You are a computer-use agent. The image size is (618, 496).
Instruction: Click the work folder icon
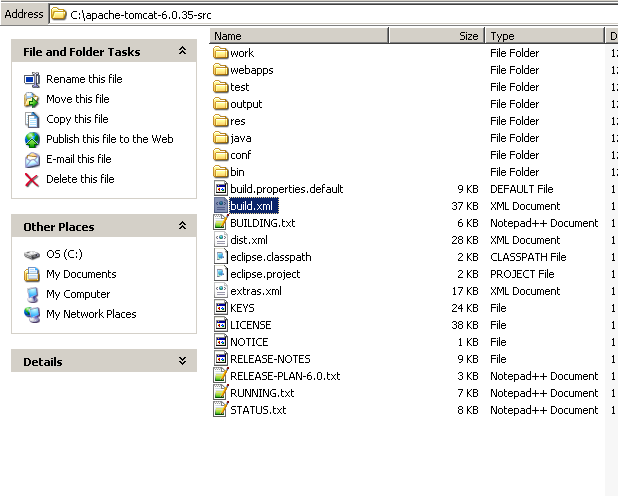pos(221,53)
